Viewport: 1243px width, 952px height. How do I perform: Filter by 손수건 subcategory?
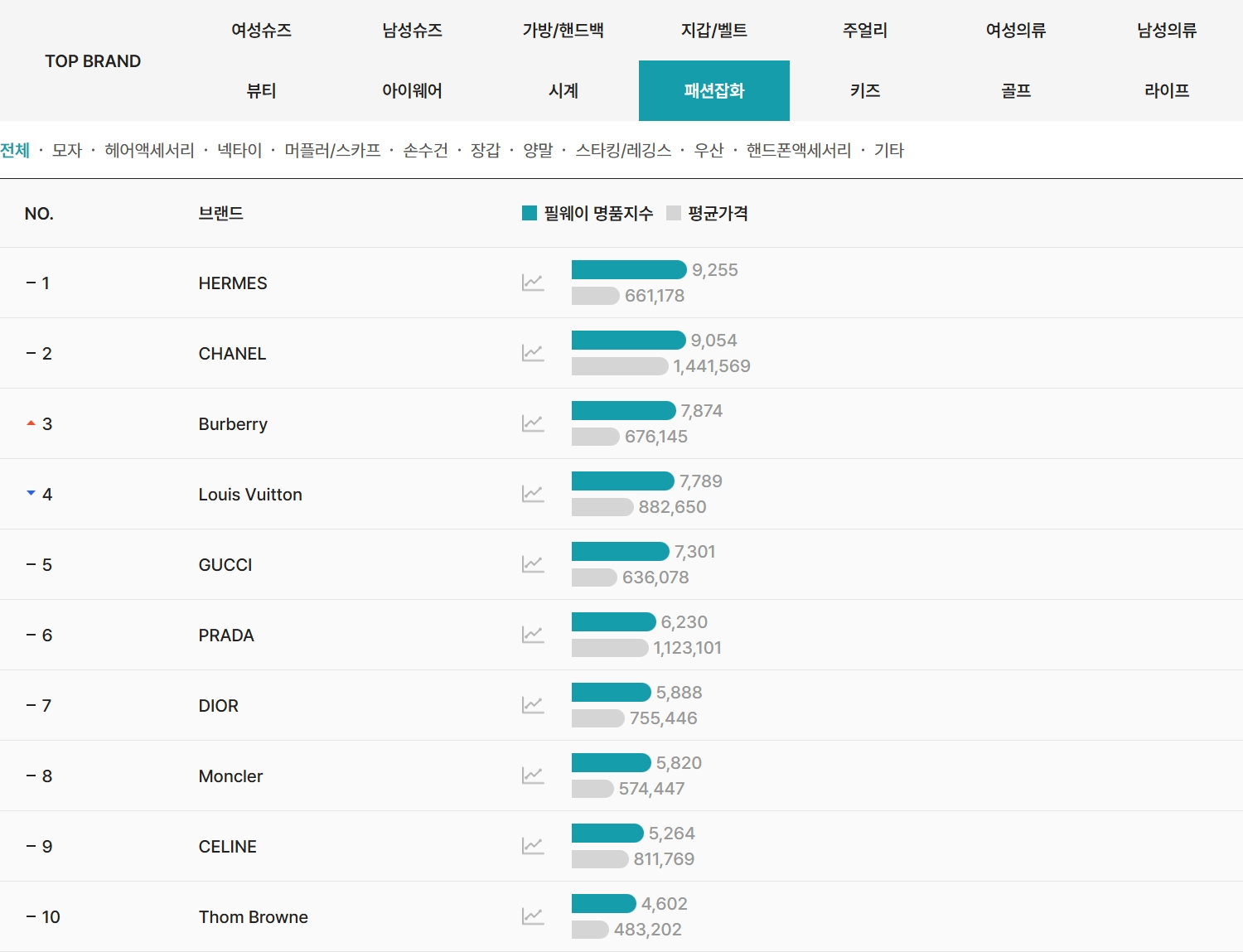425,150
